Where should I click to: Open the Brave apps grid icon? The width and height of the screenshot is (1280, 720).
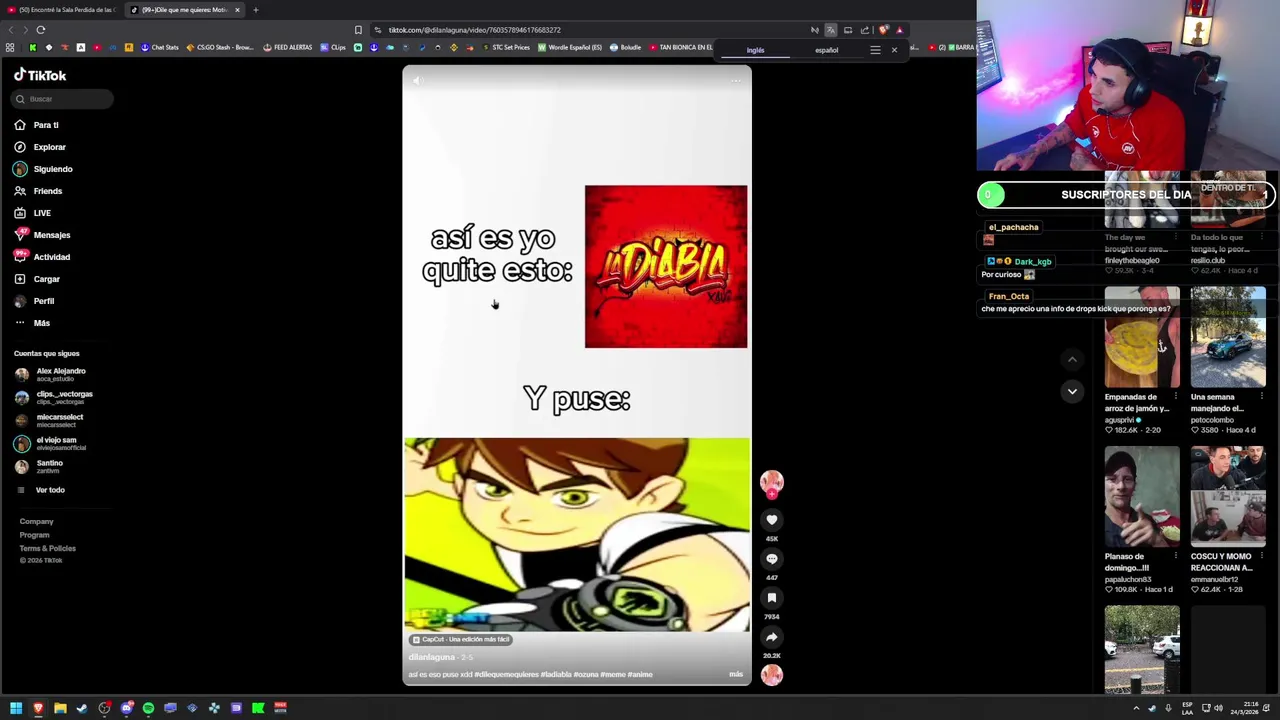pyautogui.click(x=10, y=47)
